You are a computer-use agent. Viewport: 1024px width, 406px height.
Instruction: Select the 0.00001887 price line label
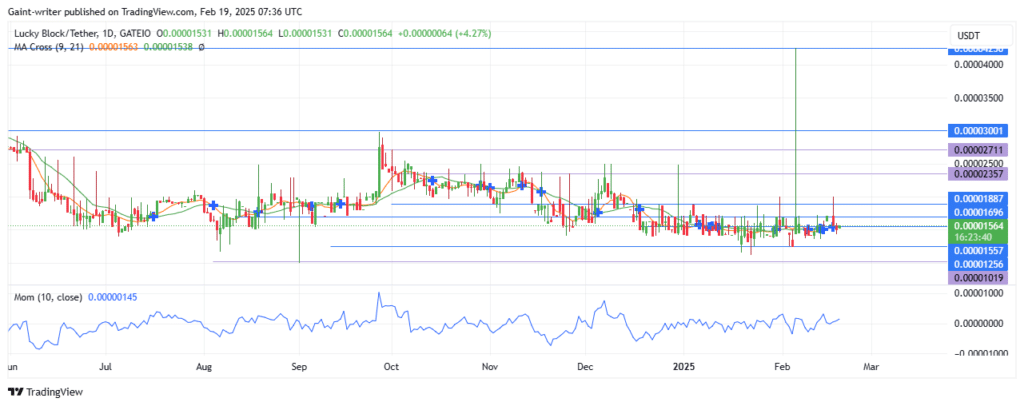coord(978,199)
